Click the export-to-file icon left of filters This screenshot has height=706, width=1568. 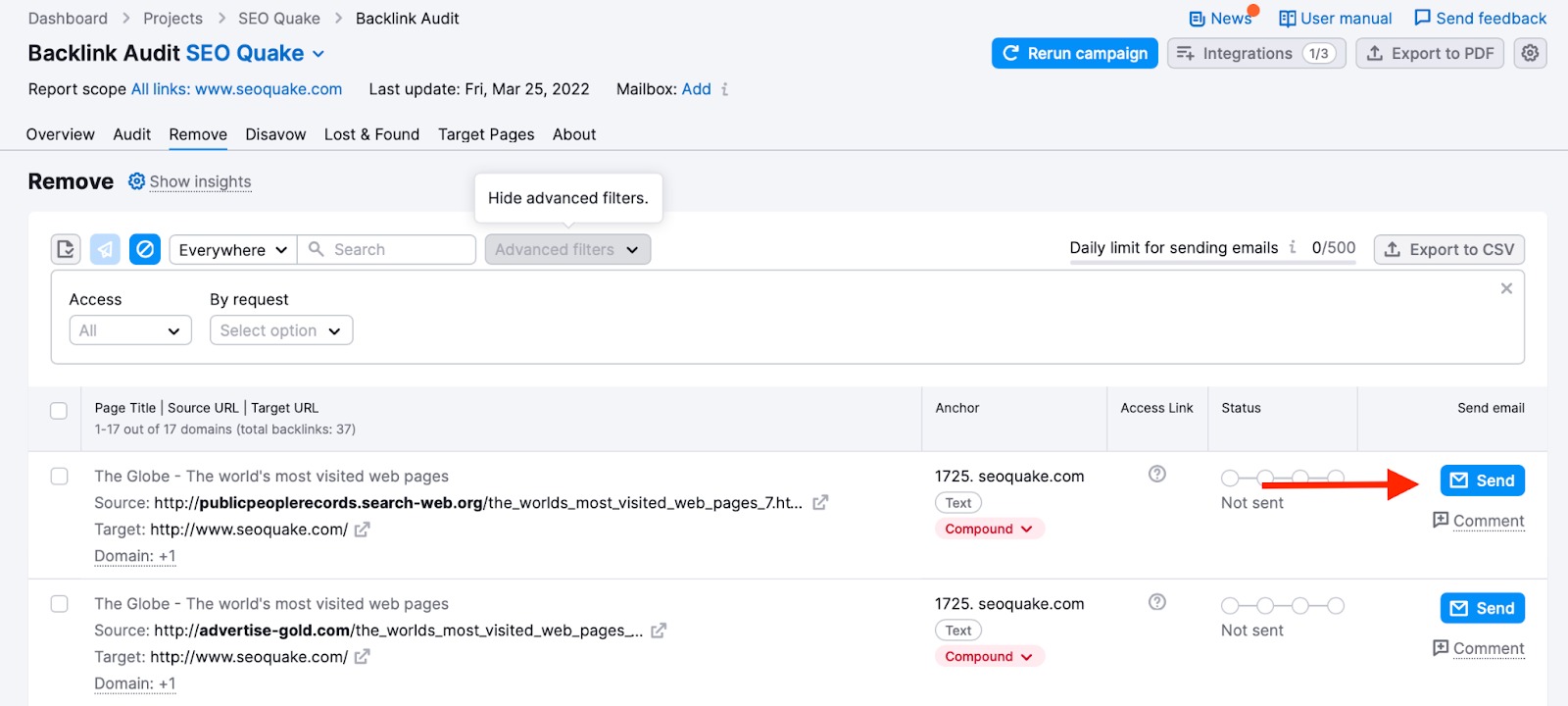(66, 249)
